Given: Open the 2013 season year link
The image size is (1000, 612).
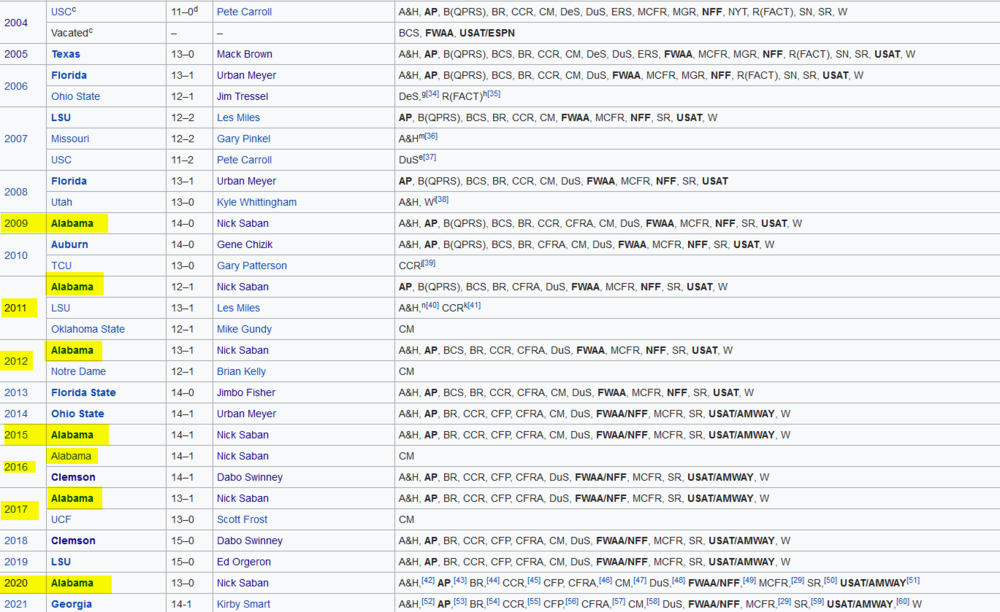Looking at the screenshot, I should pyautogui.click(x=16, y=393).
